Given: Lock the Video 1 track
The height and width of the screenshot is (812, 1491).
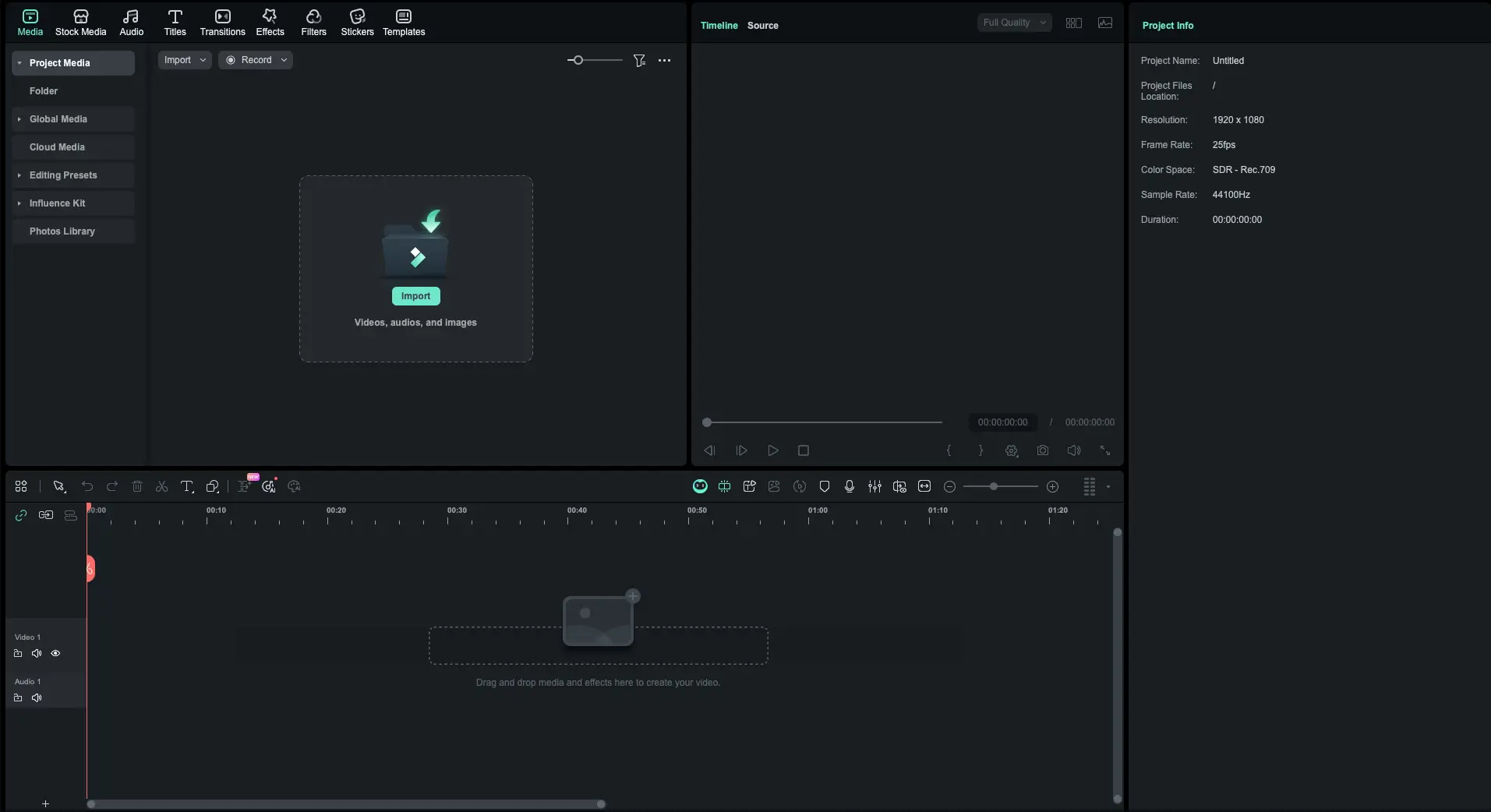Looking at the screenshot, I should pos(18,654).
